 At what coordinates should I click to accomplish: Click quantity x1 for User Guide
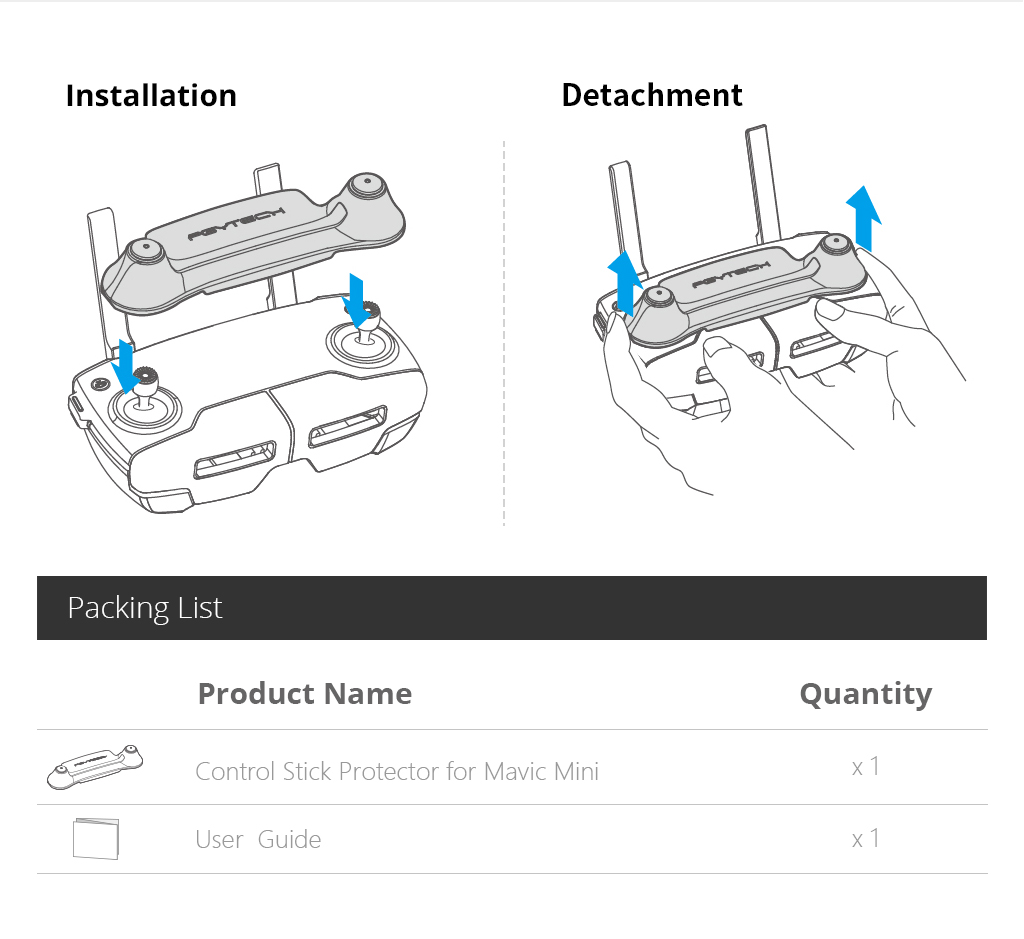(866, 838)
